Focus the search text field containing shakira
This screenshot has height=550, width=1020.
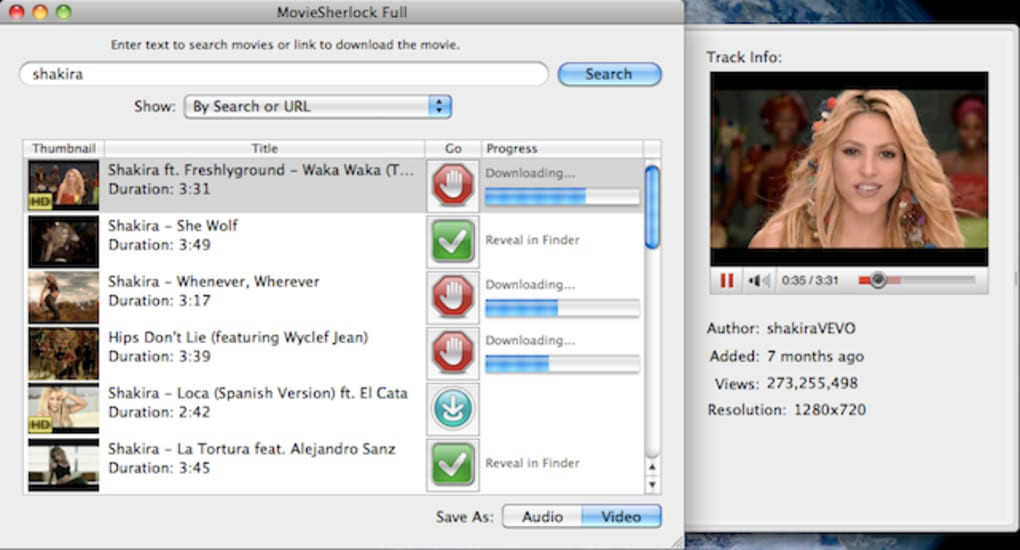(x=284, y=74)
